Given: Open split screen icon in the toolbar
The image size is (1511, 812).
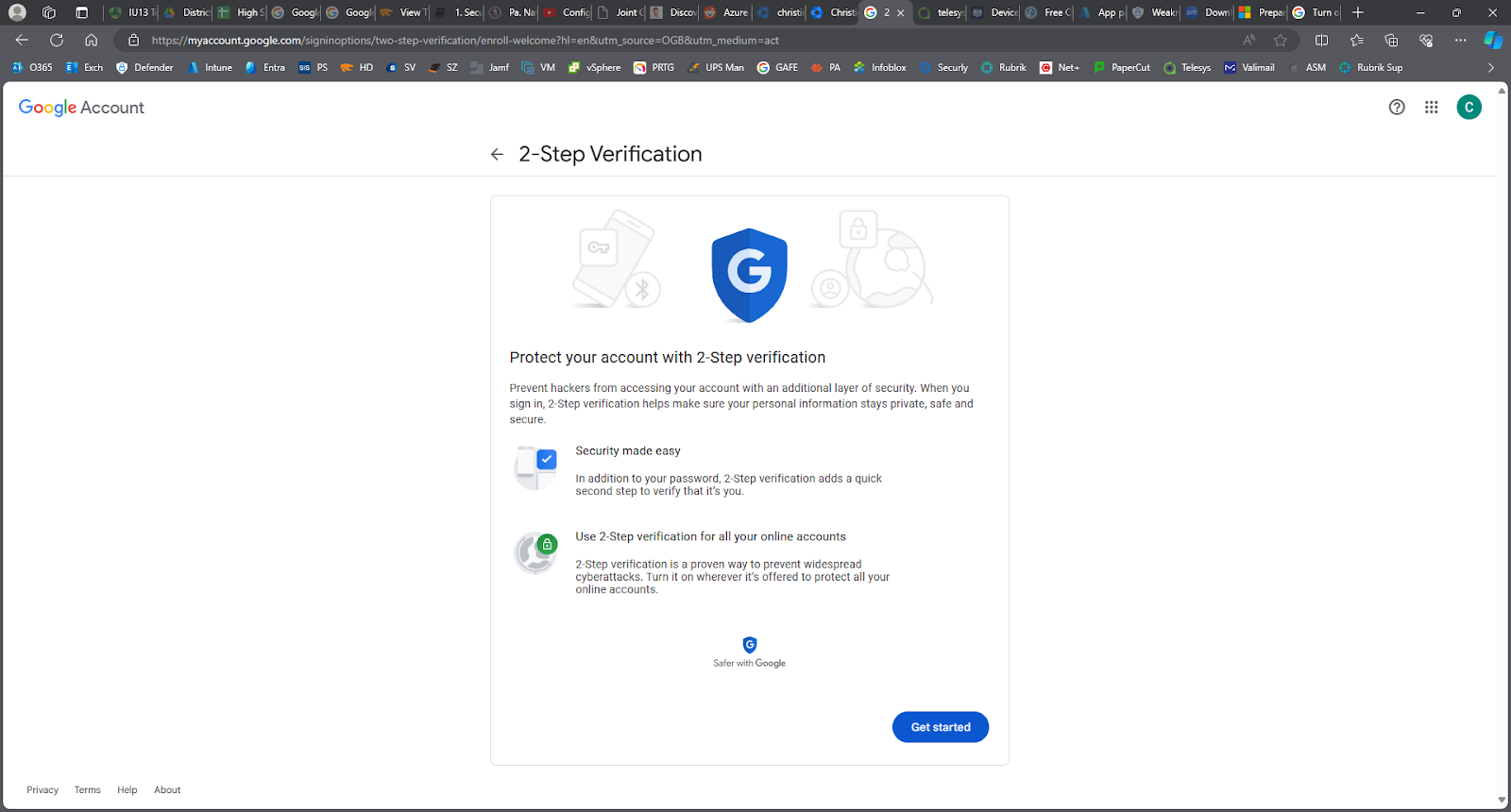Looking at the screenshot, I should point(1321,40).
